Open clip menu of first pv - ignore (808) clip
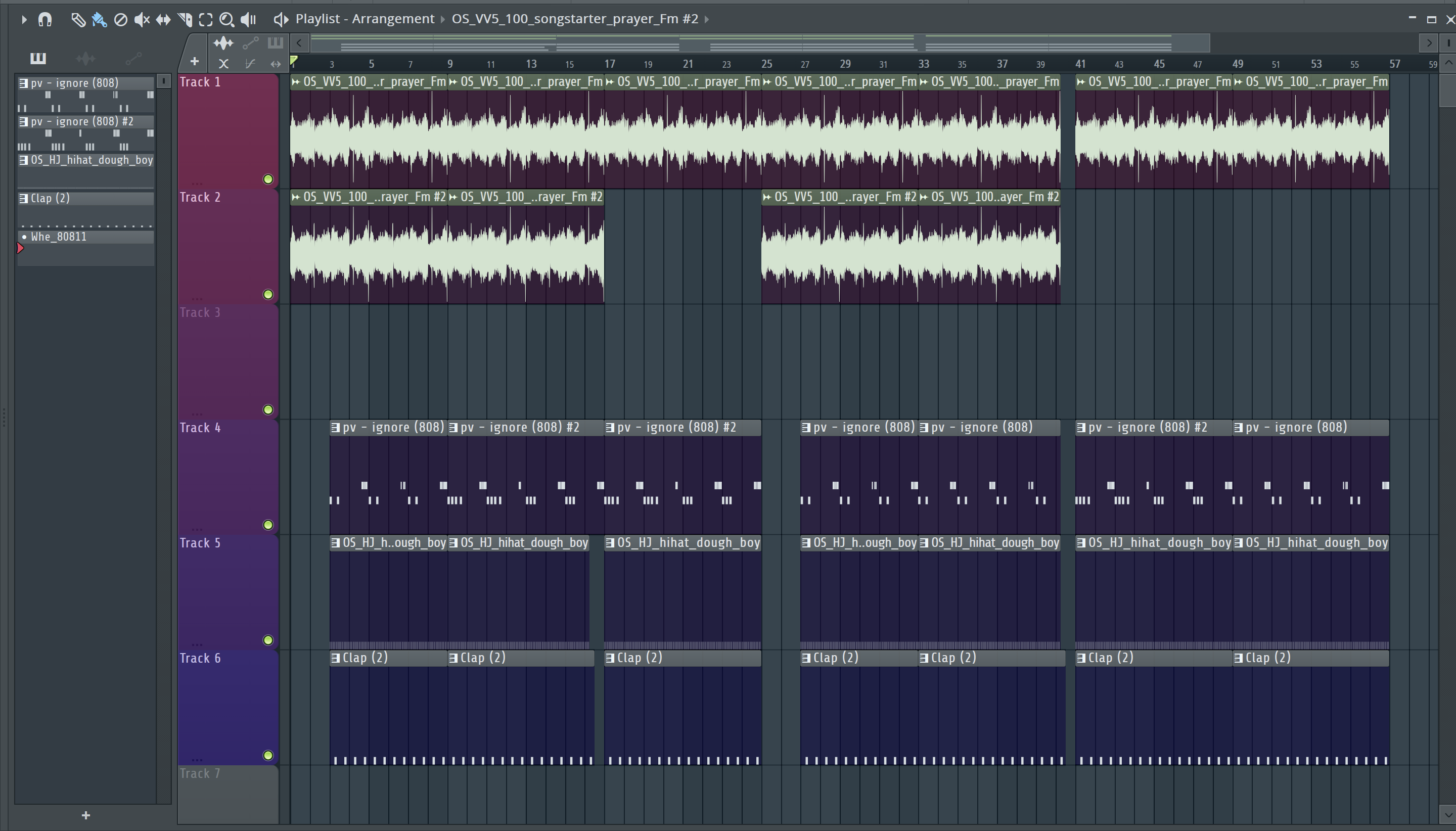The height and width of the screenshot is (831, 1456). [336, 428]
